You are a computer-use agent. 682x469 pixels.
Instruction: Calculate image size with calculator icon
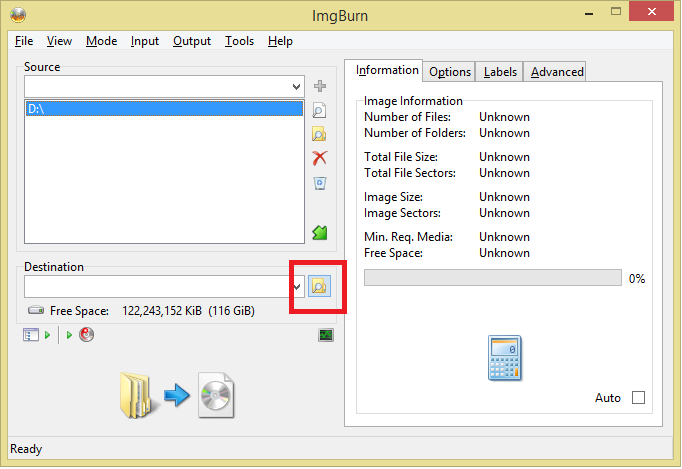coord(505,358)
